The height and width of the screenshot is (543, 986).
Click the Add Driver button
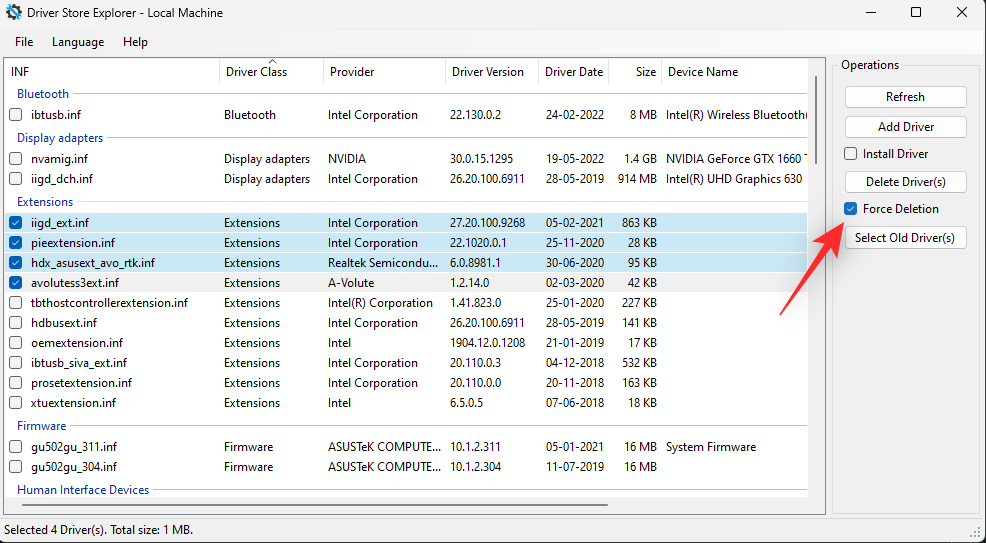point(906,127)
